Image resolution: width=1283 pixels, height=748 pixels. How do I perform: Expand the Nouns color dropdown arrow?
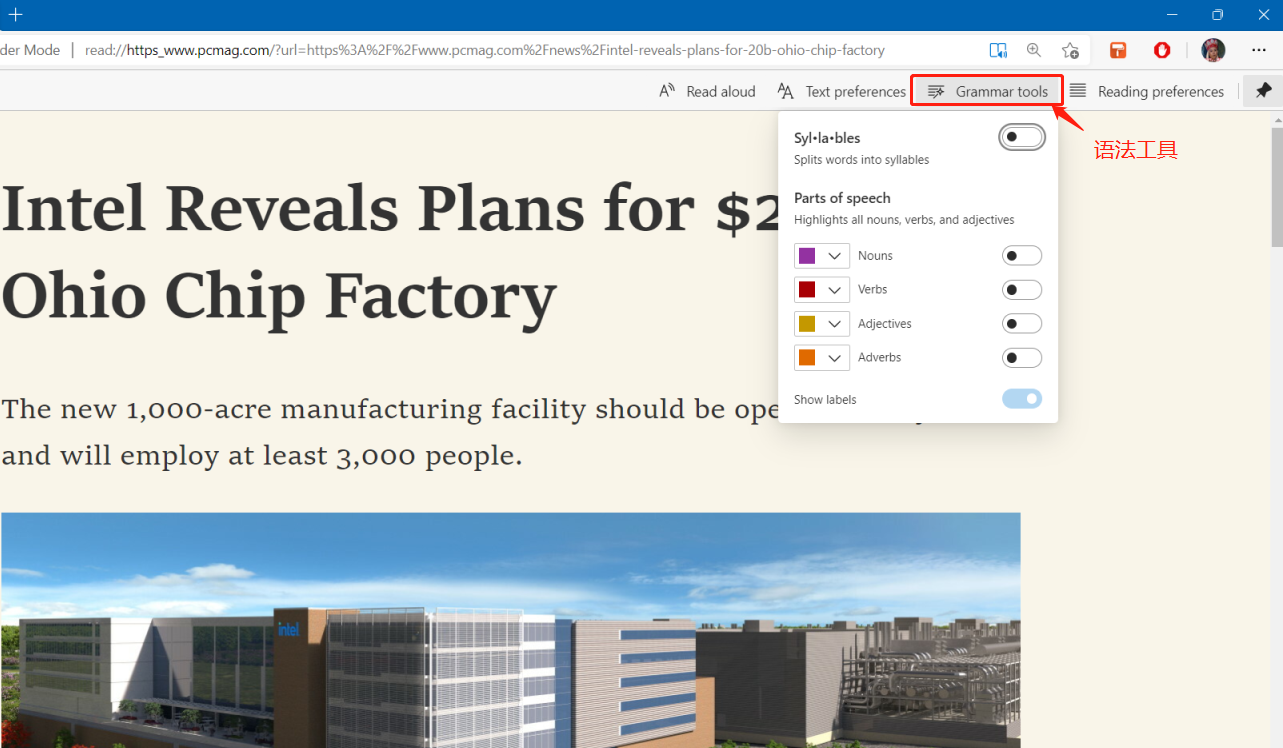pyautogui.click(x=834, y=256)
